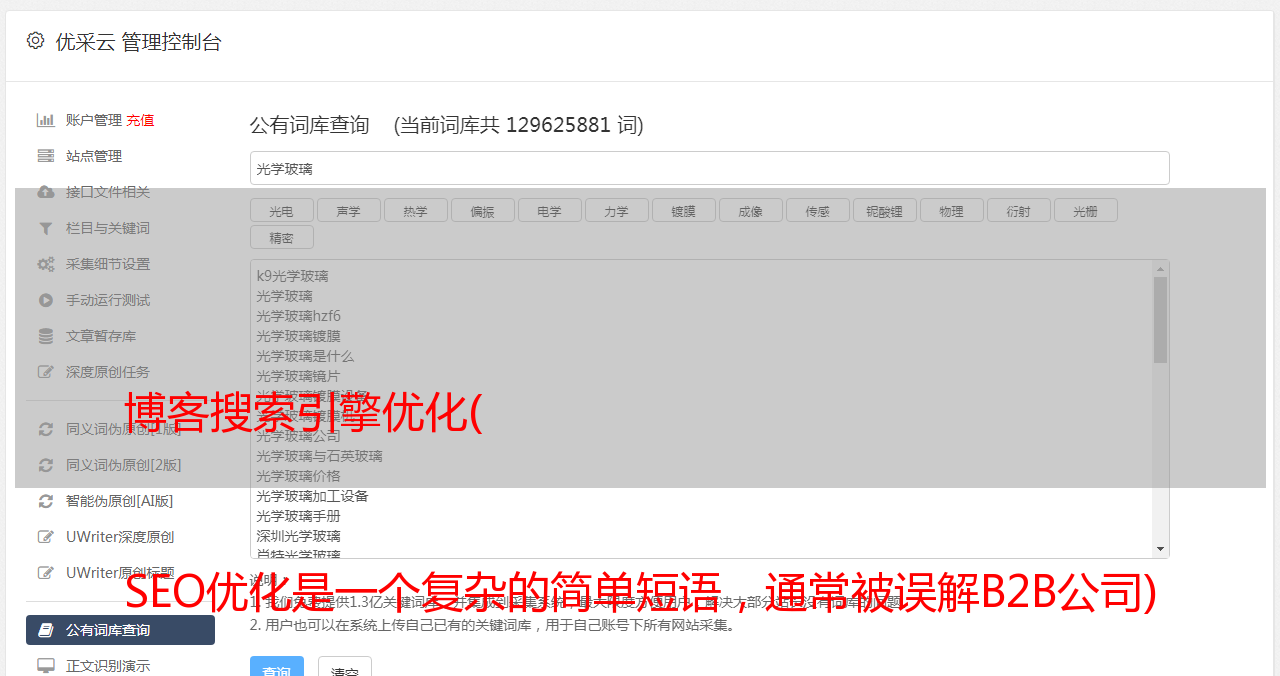Click the red 充值 link
1280x676 pixels.
[x=140, y=120]
